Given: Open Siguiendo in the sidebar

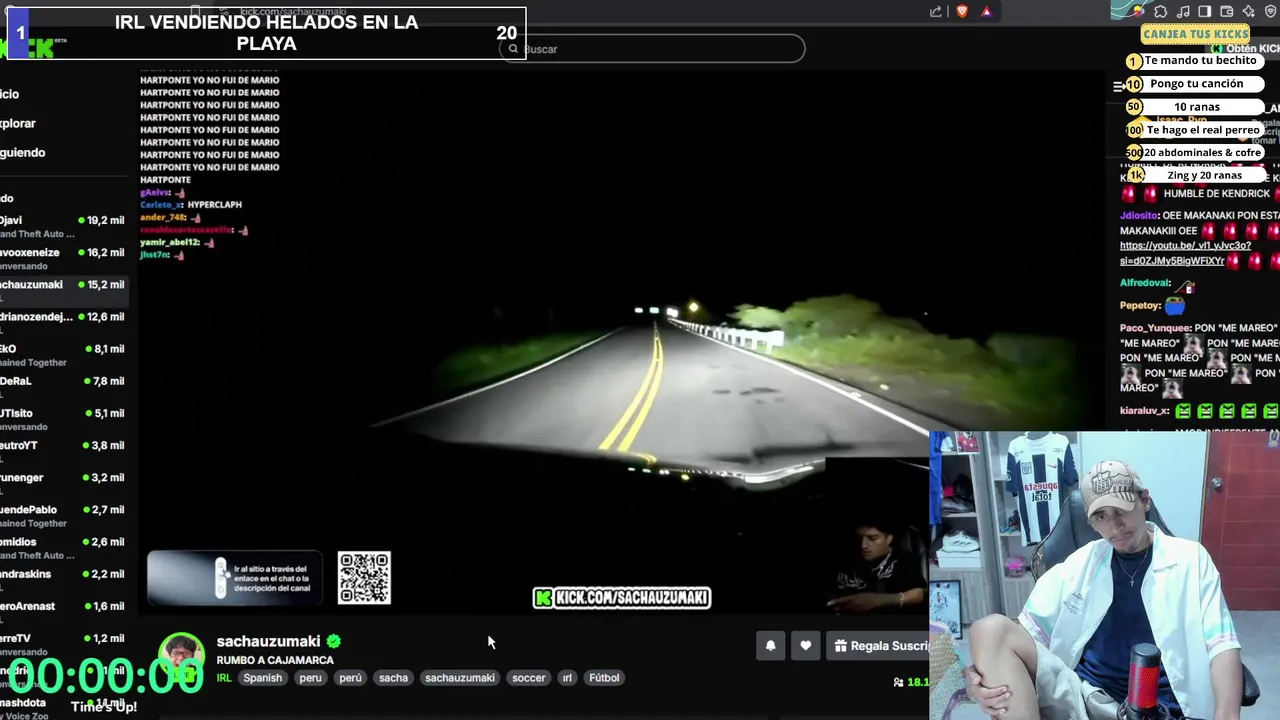Looking at the screenshot, I should tap(23, 152).
